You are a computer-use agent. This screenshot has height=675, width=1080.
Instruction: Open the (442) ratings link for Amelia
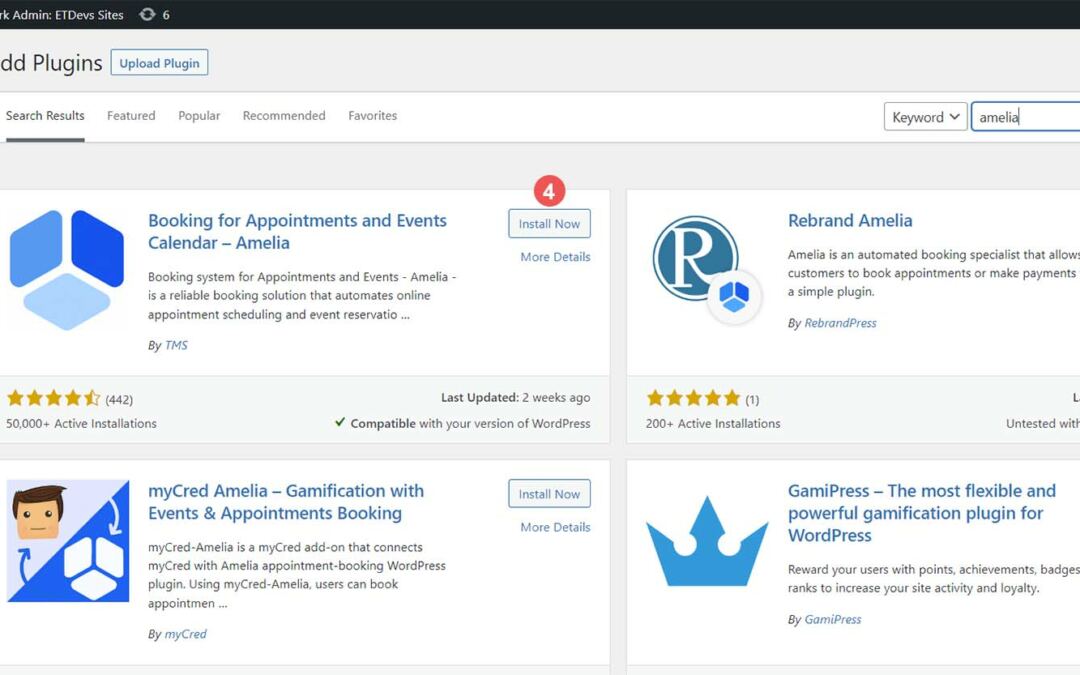click(120, 397)
